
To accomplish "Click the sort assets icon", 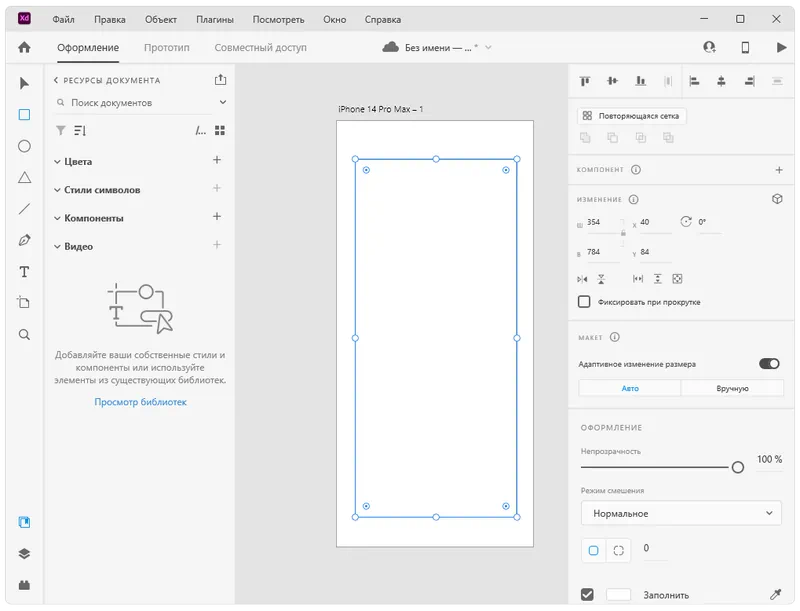I will pos(80,131).
